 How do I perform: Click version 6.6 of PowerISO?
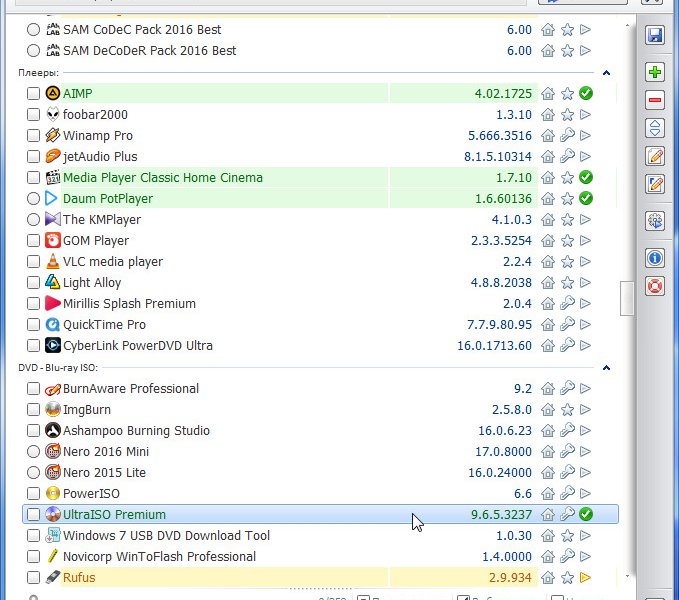(x=523, y=494)
